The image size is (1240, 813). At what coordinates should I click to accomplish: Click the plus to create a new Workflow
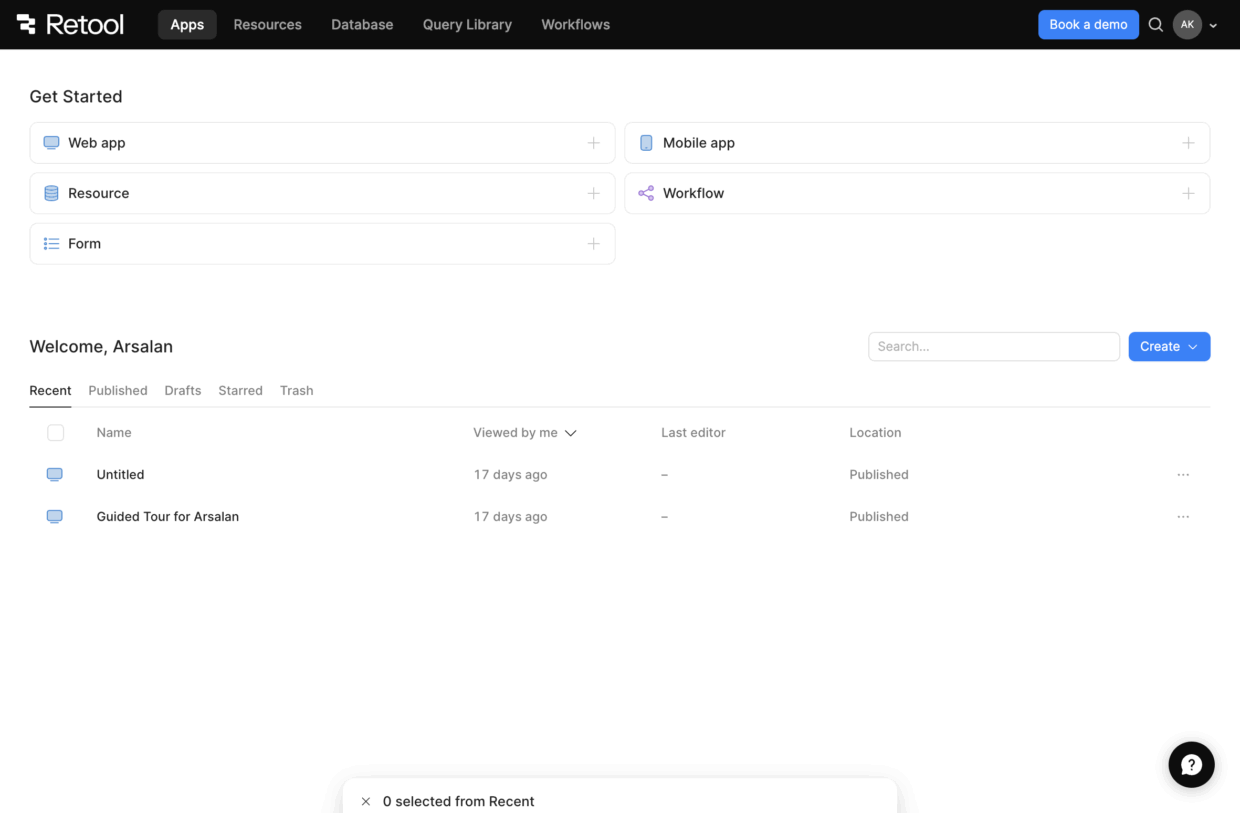pos(1188,192)
